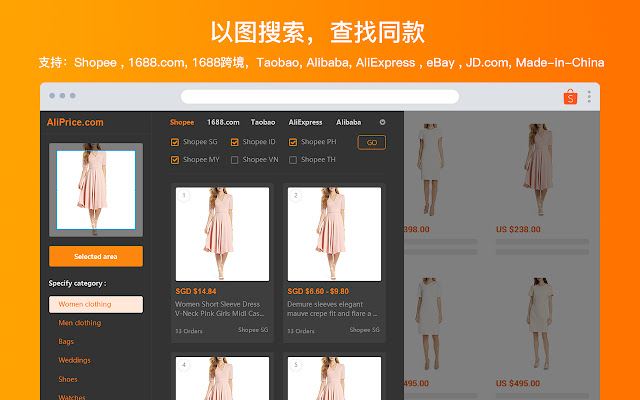Open result 4 dress thumbnail

[x=222, y=378]
